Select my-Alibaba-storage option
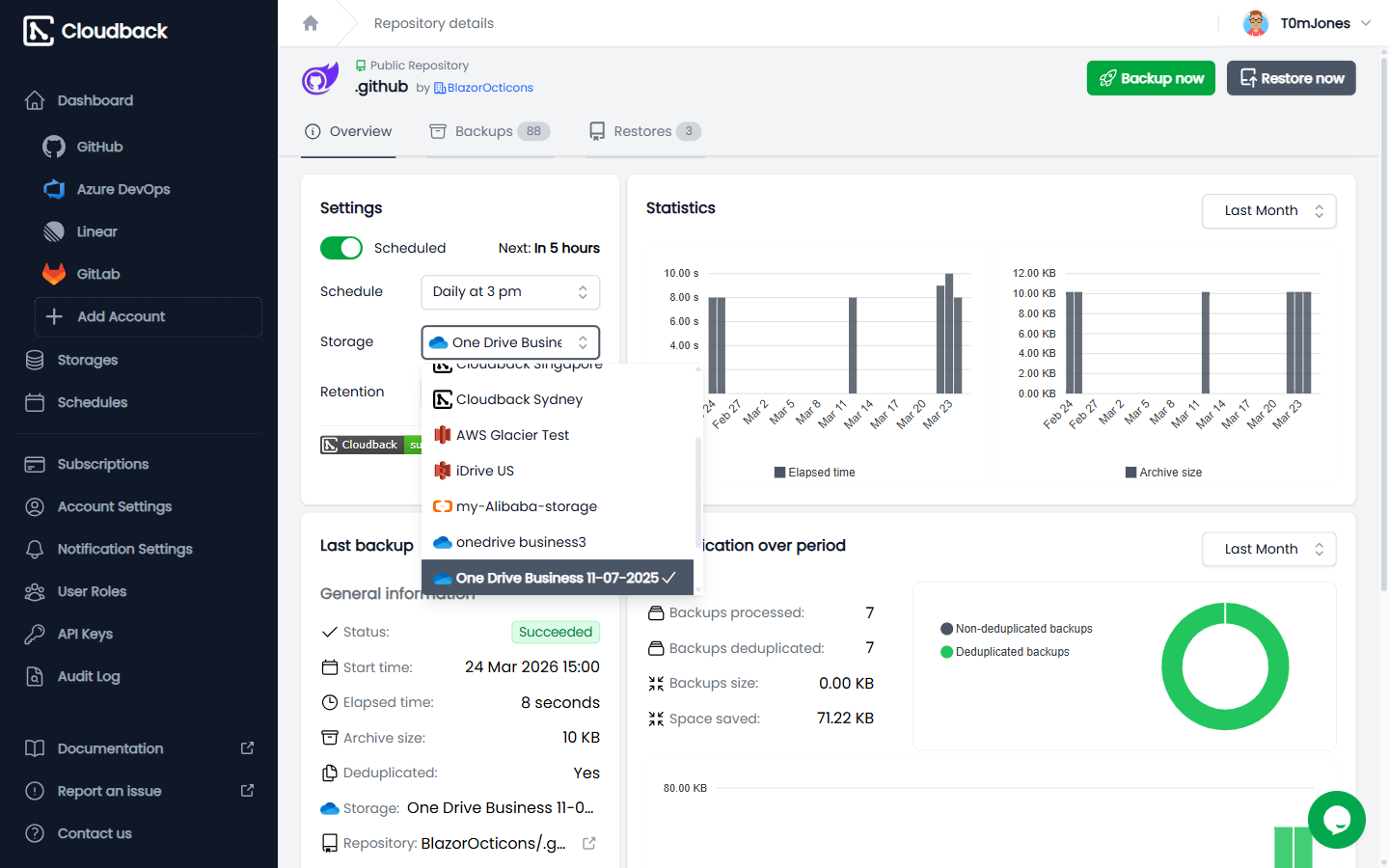This screenshot has width=1389, height=868. [558, 506]
